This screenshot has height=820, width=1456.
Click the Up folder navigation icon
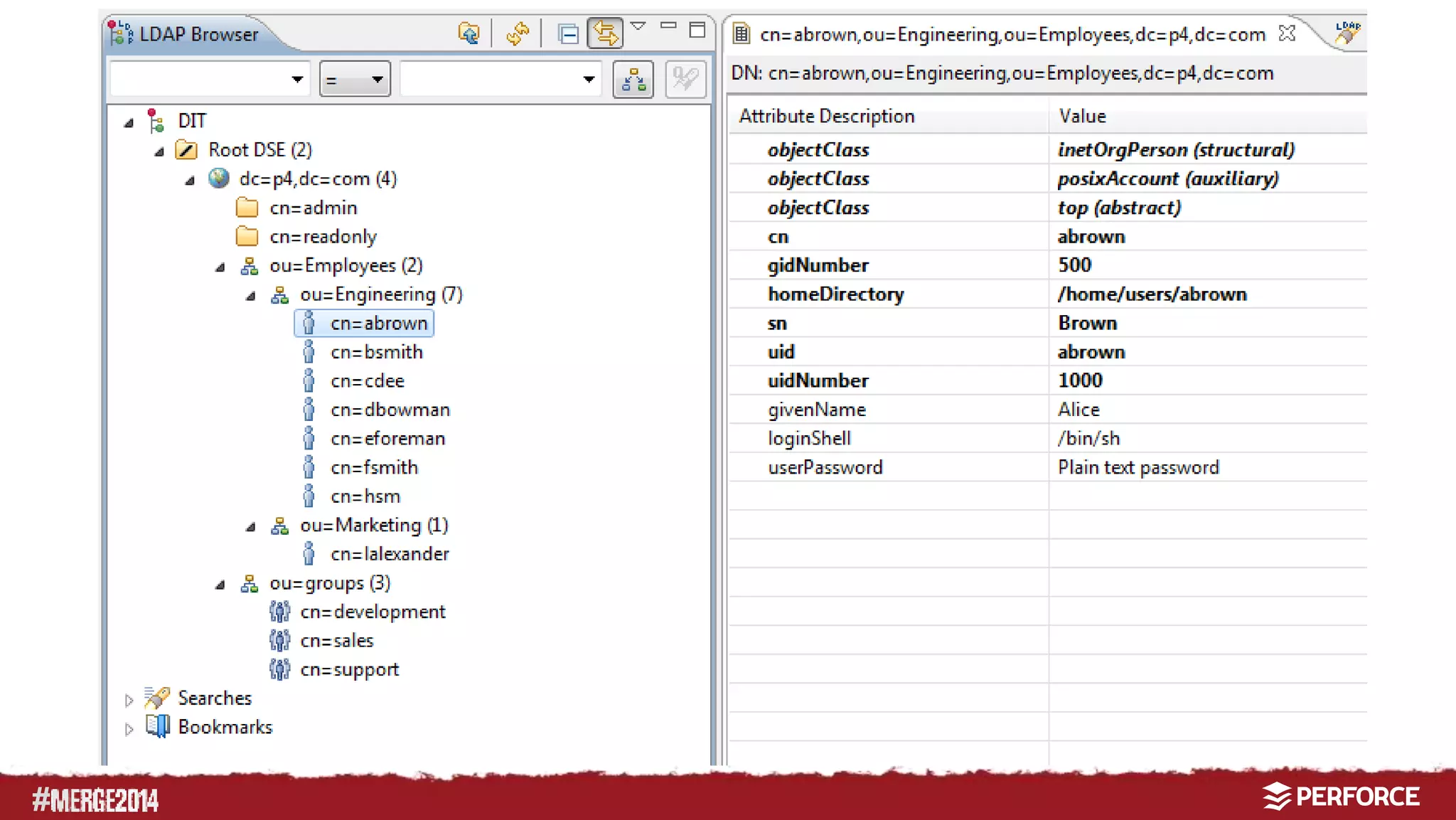click(469, 33)
